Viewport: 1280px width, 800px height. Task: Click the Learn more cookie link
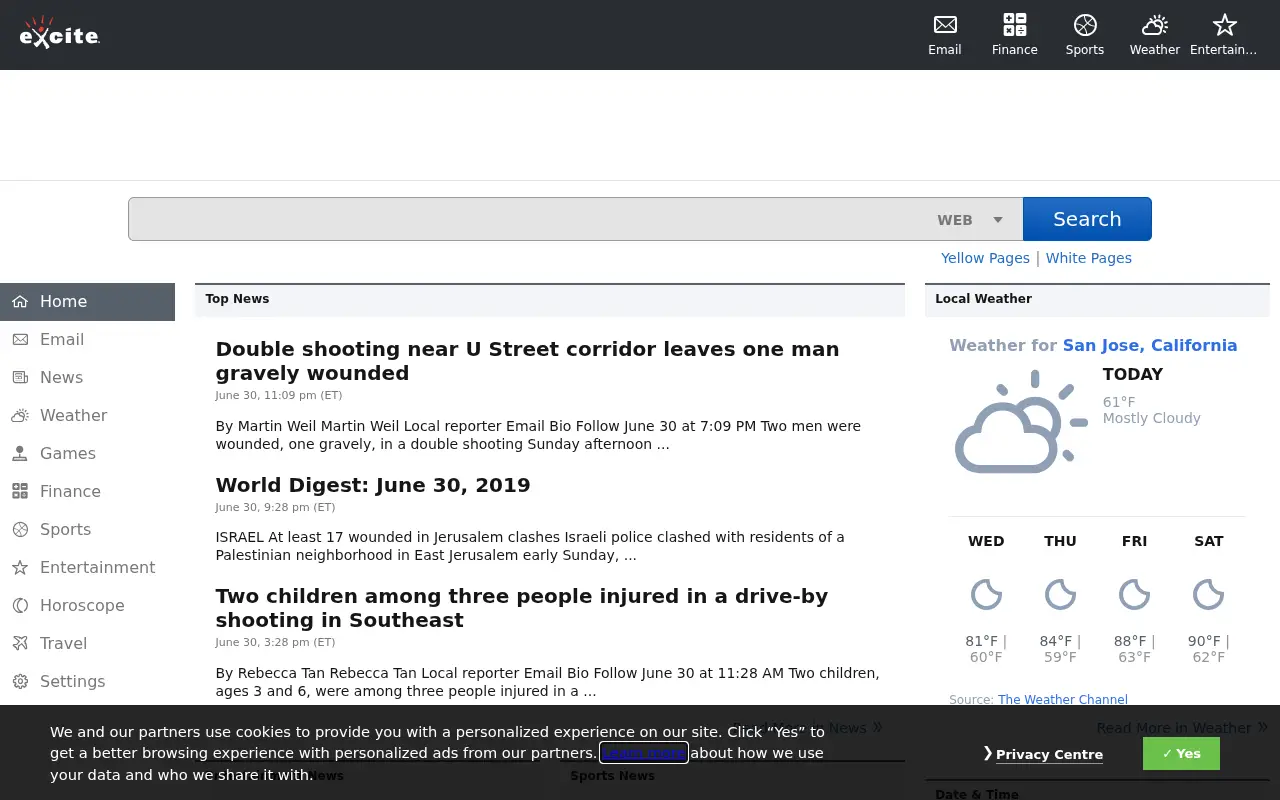[x=644, y=753]
